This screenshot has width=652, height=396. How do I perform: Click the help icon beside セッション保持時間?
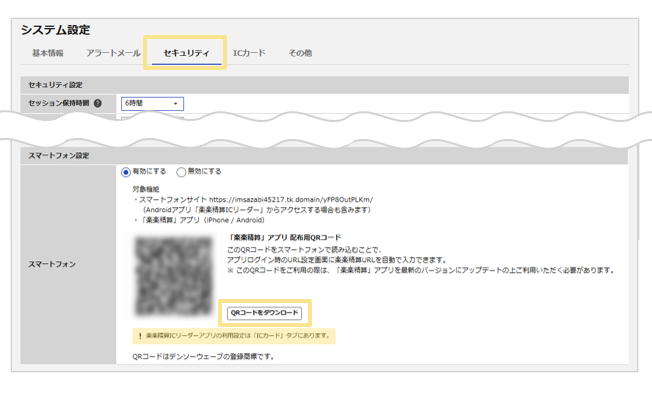(98, 103)
